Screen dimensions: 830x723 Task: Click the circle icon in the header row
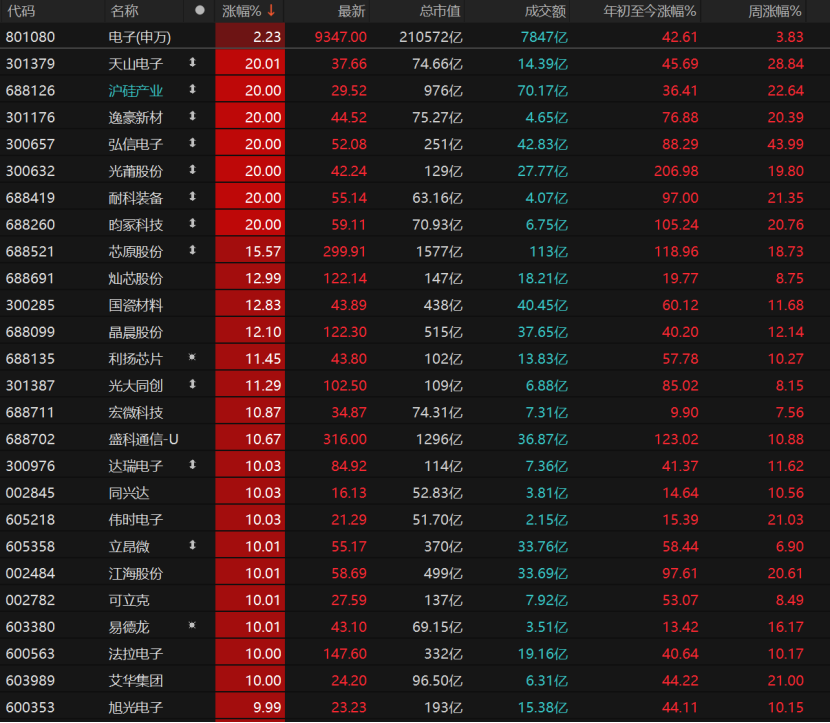(200, 10)
